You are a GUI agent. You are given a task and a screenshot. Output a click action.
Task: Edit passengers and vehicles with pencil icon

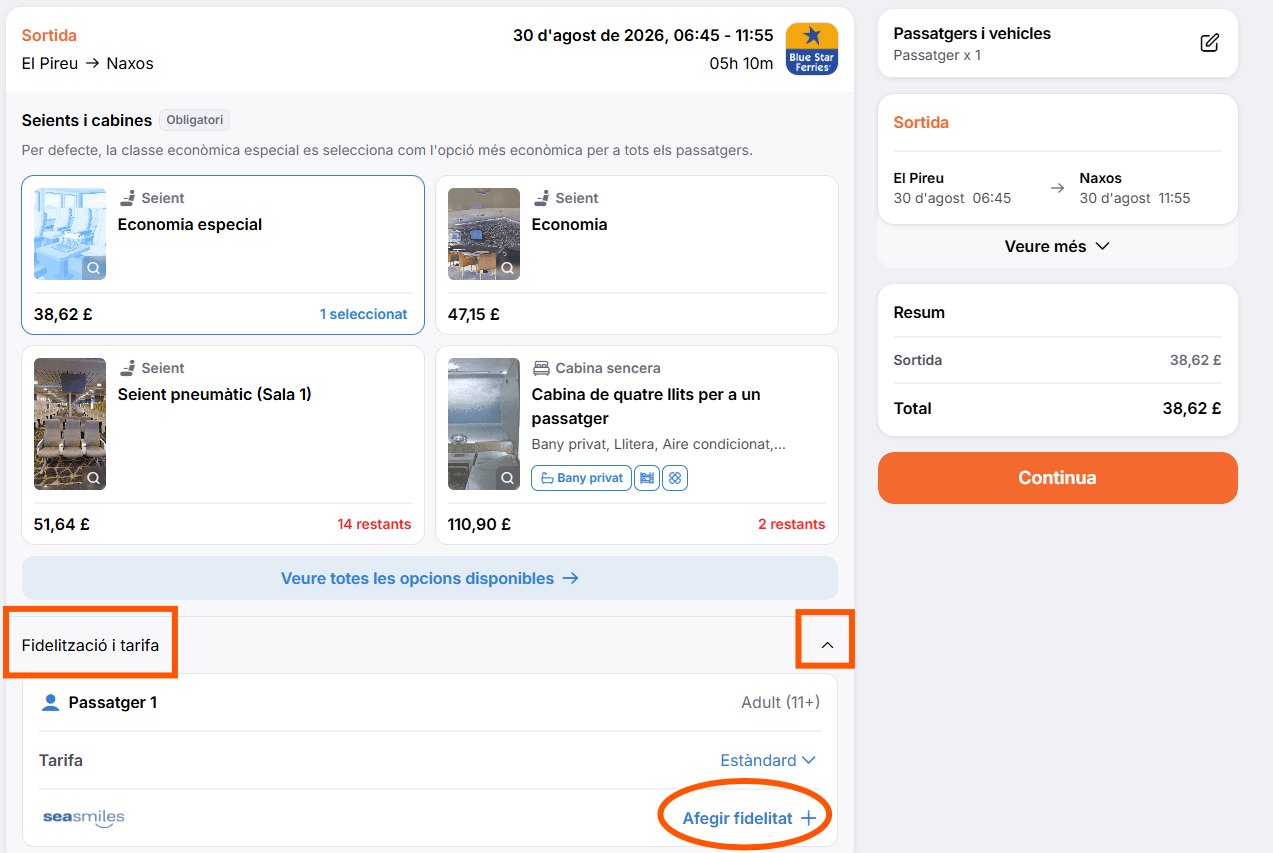pos(1209,43)
